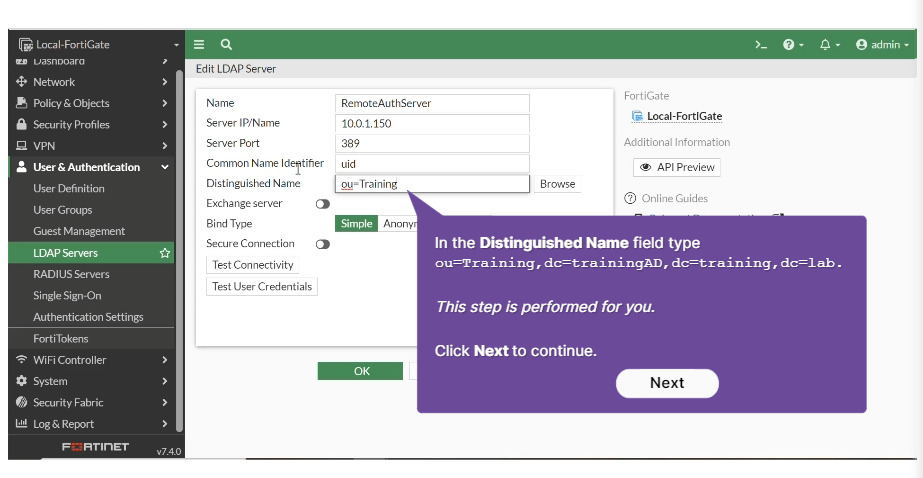Click the Common Name Identifier field
The height and width of the screenshot is (478, 923).
coord(432,164)
